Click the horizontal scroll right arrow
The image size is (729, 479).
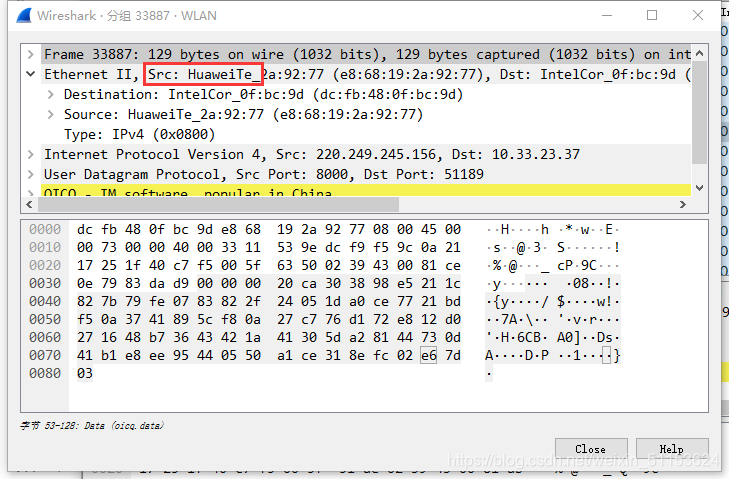tap(683, 204)
